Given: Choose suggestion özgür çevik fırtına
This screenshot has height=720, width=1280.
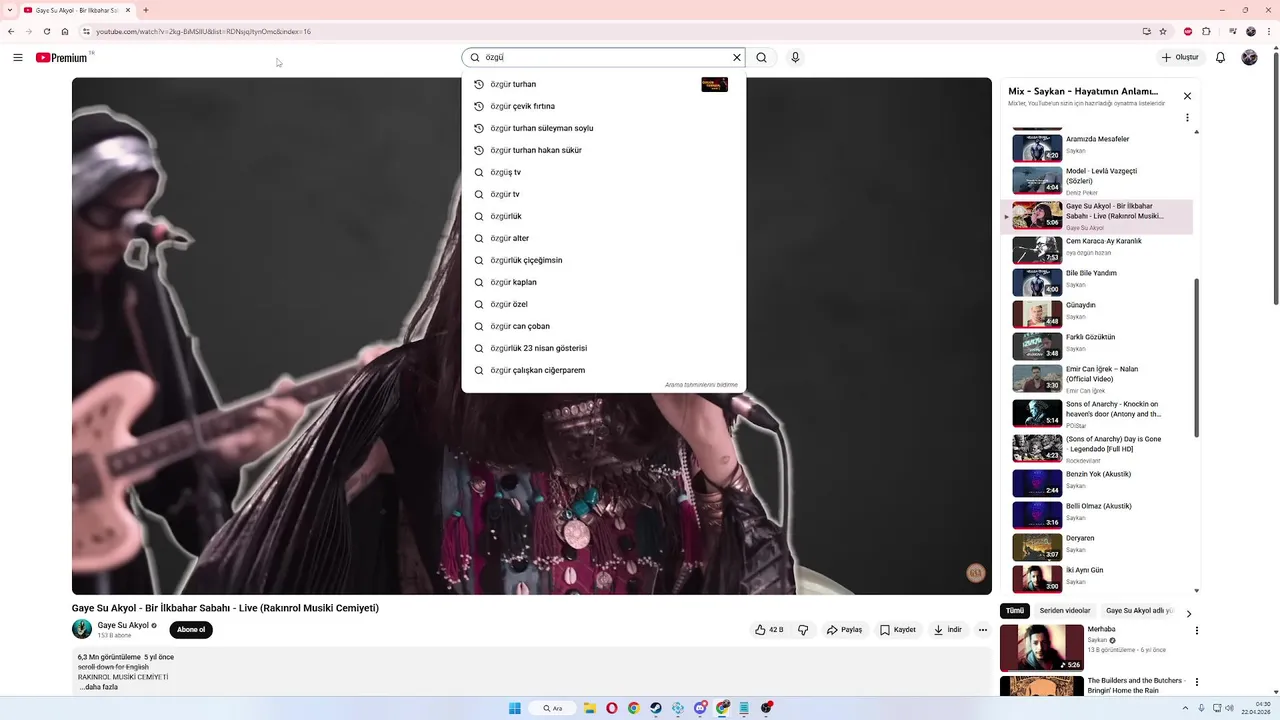Looking at the screenshot, I should (603, 106).
